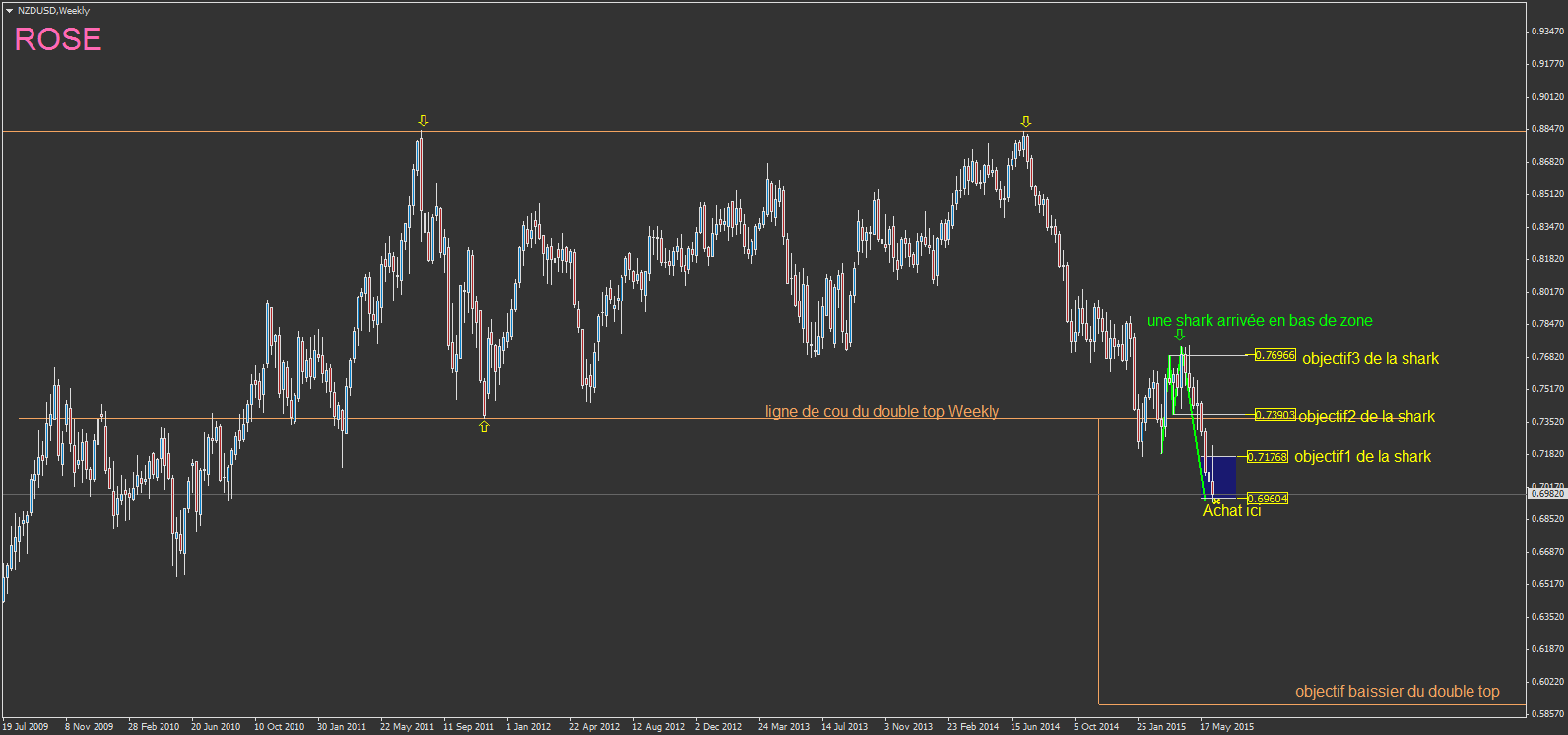1568x735 pixels.
Task: Click 0.93470 on the price scale
Action: click(1546, 32)
